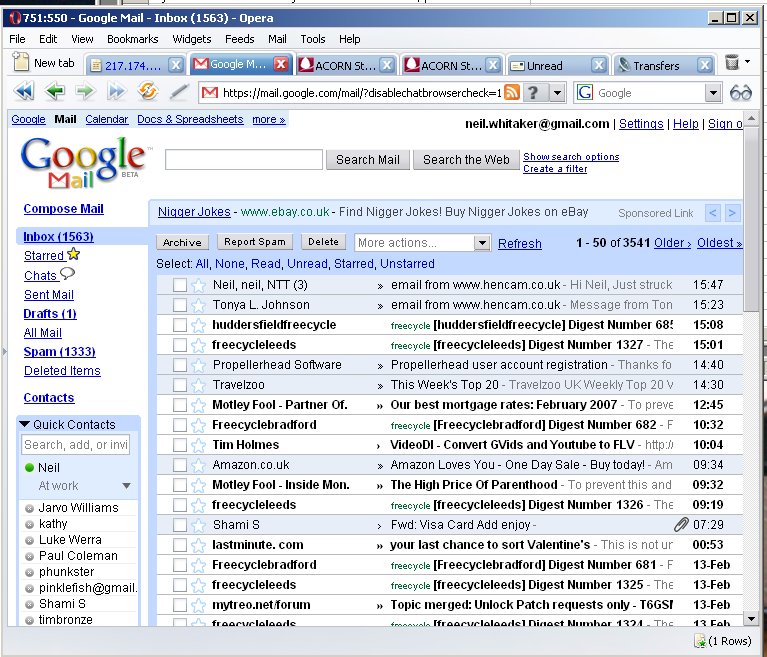The image size is (767, 657).
Task: Star the Tonya L. Johnson email
Action: [198, 305]
